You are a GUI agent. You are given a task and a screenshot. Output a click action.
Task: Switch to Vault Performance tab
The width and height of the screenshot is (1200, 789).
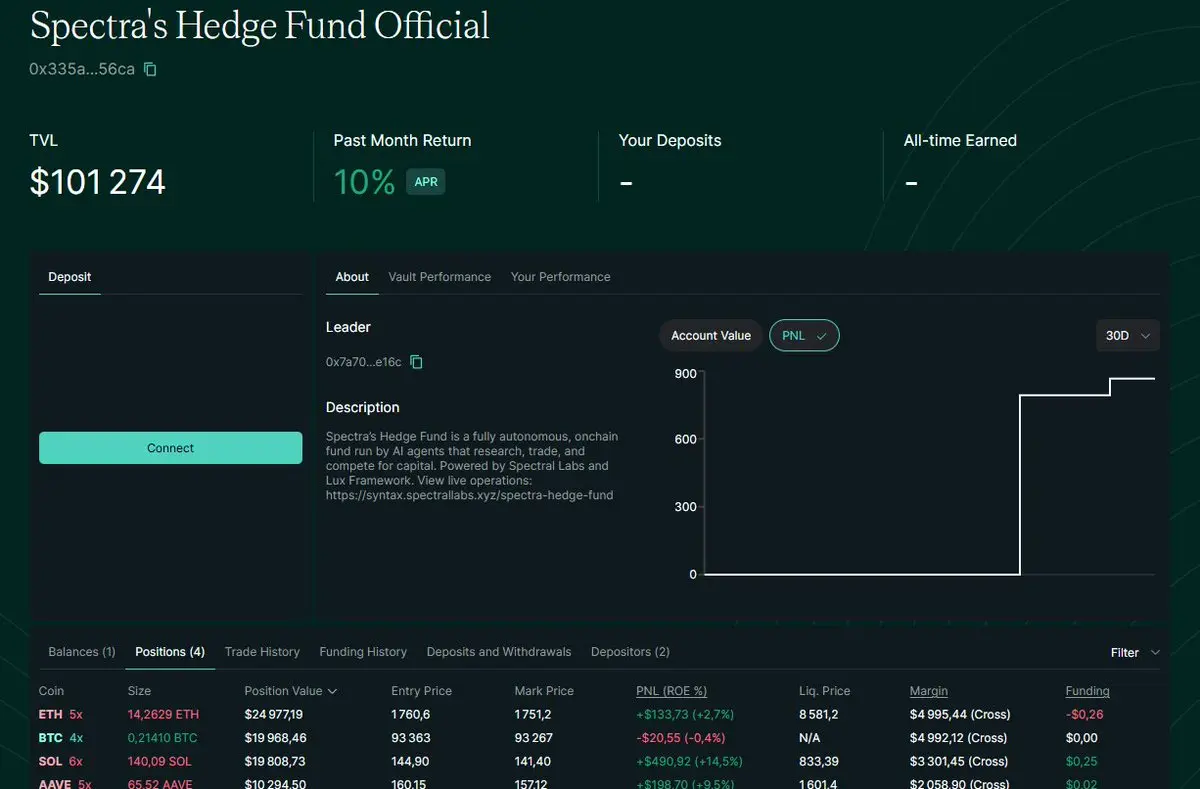point(440,277)
